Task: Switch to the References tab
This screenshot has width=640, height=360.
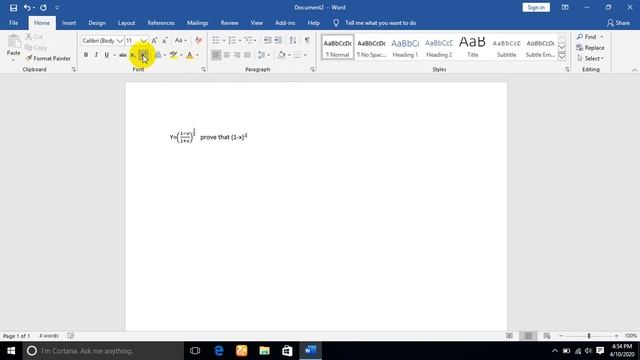Action: tap(161, 23)
